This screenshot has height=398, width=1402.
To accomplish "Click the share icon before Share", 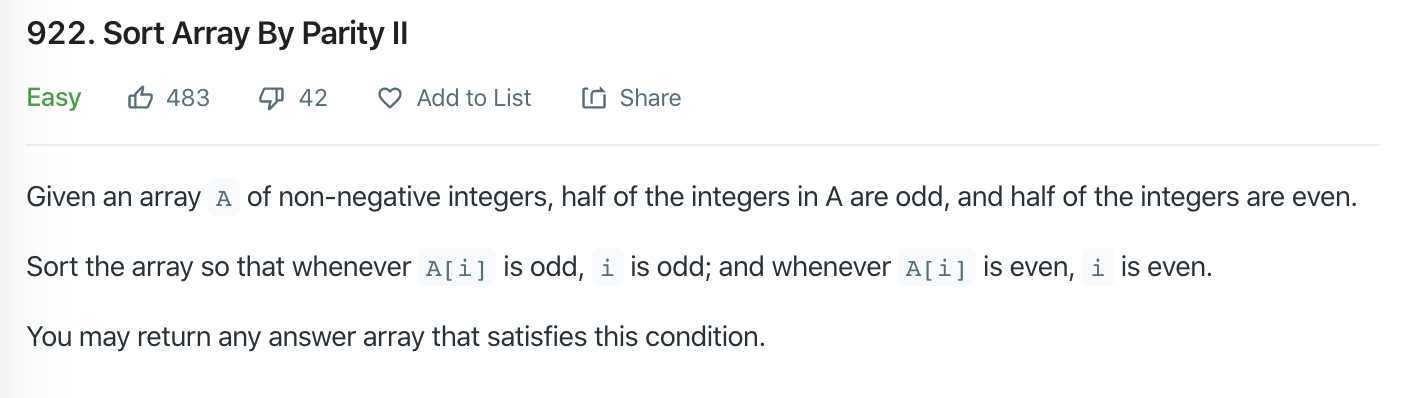I will click(x=594, y=98).
